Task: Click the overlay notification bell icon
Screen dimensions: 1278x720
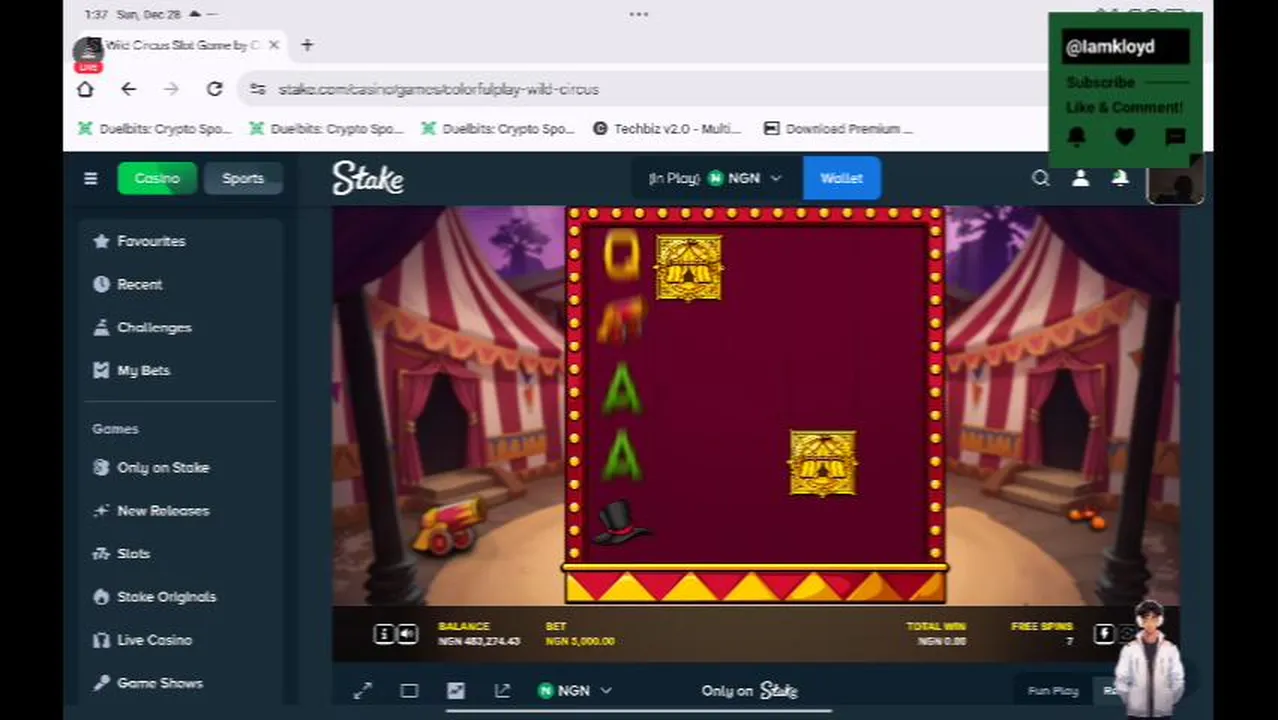Action: (1076, 137)
